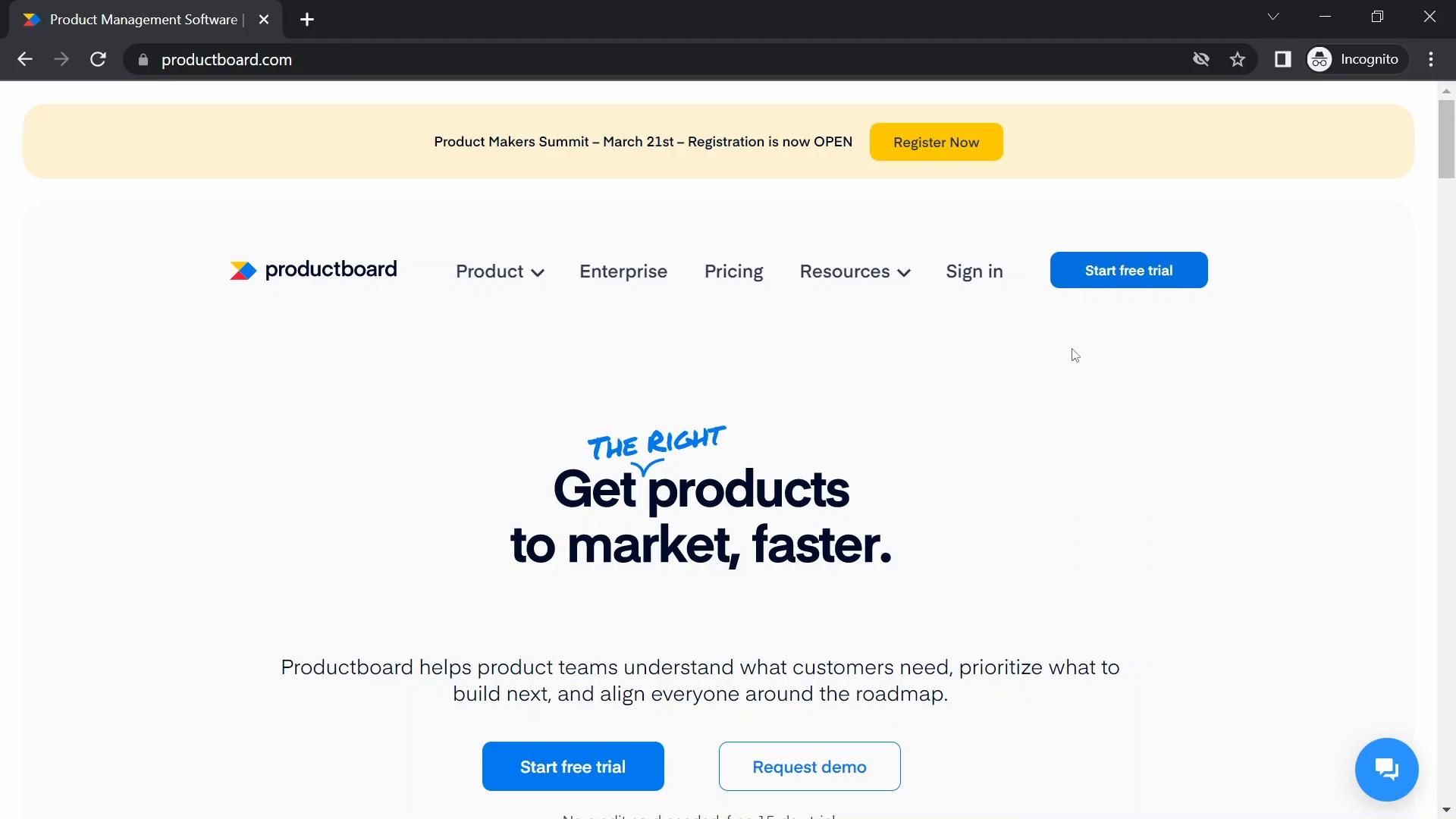Click the bookmark/favorites icon in browser

[1237, 59]
